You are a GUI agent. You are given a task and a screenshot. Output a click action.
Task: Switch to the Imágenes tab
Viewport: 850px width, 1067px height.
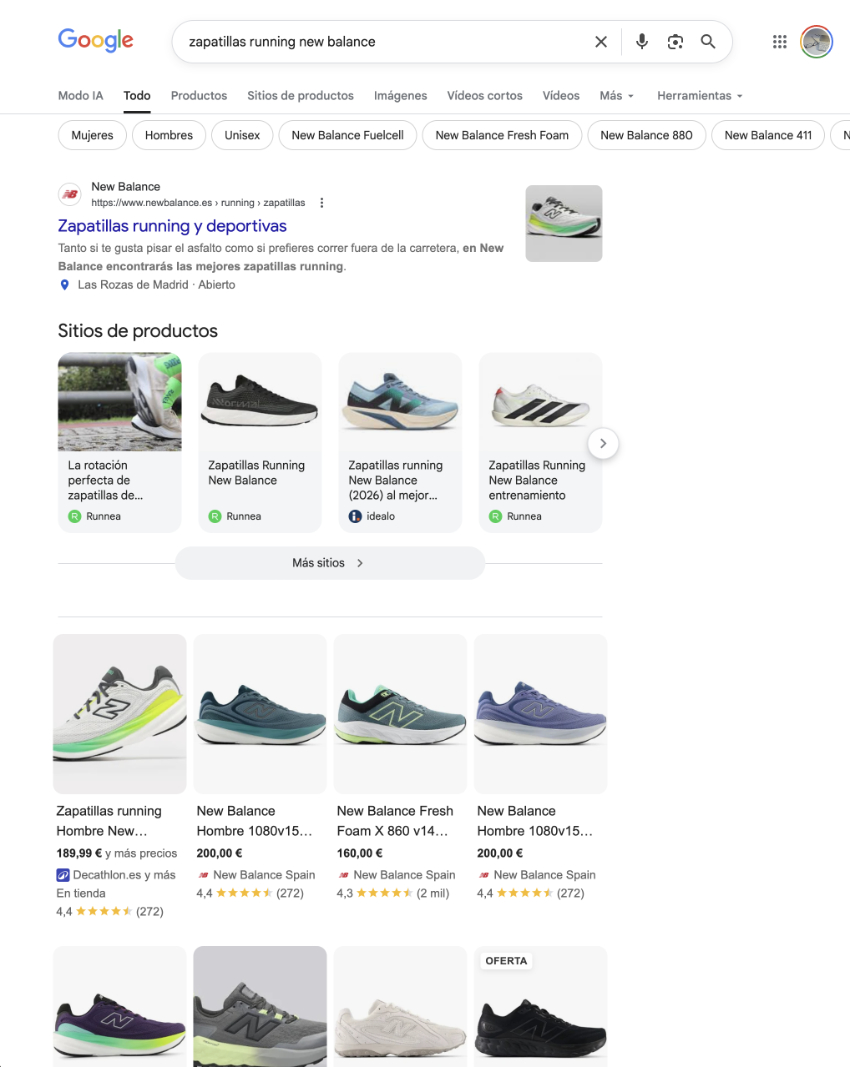pyautogui.click(x=400, y=96)
